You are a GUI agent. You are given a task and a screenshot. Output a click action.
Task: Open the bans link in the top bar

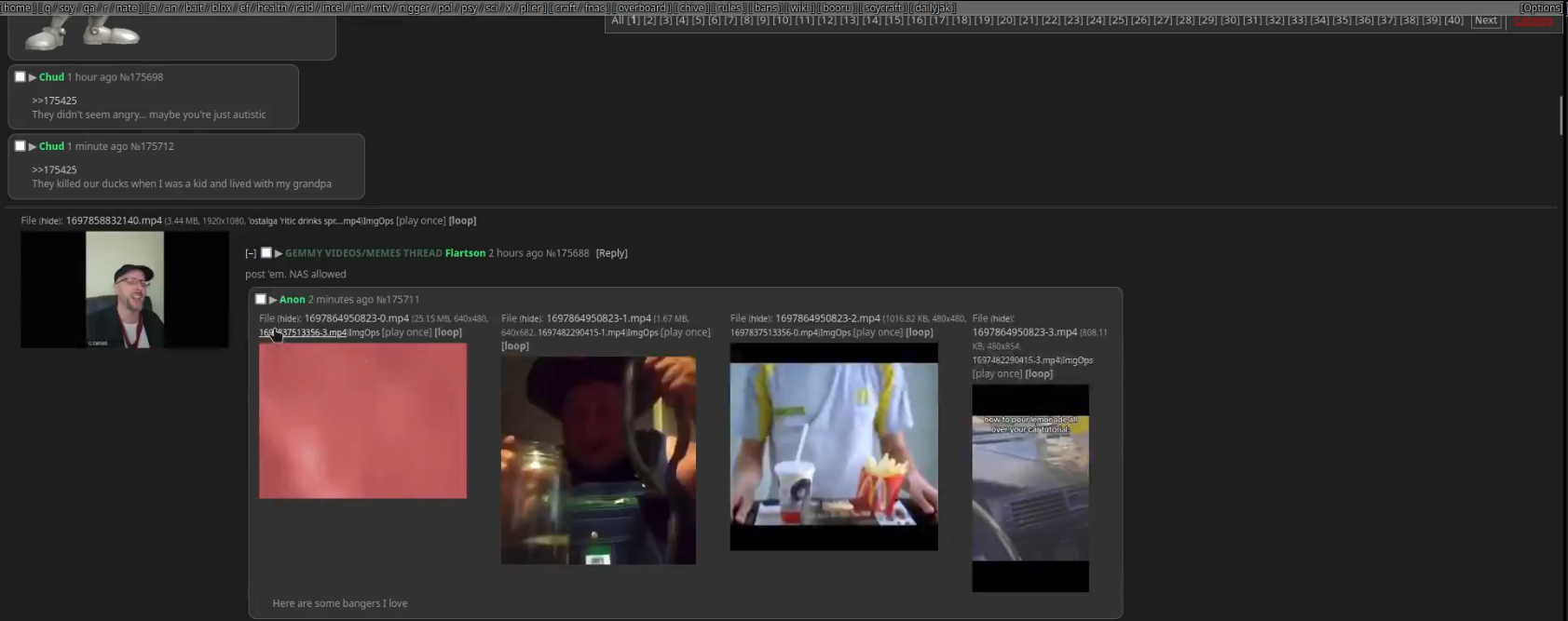pos(767,7)
